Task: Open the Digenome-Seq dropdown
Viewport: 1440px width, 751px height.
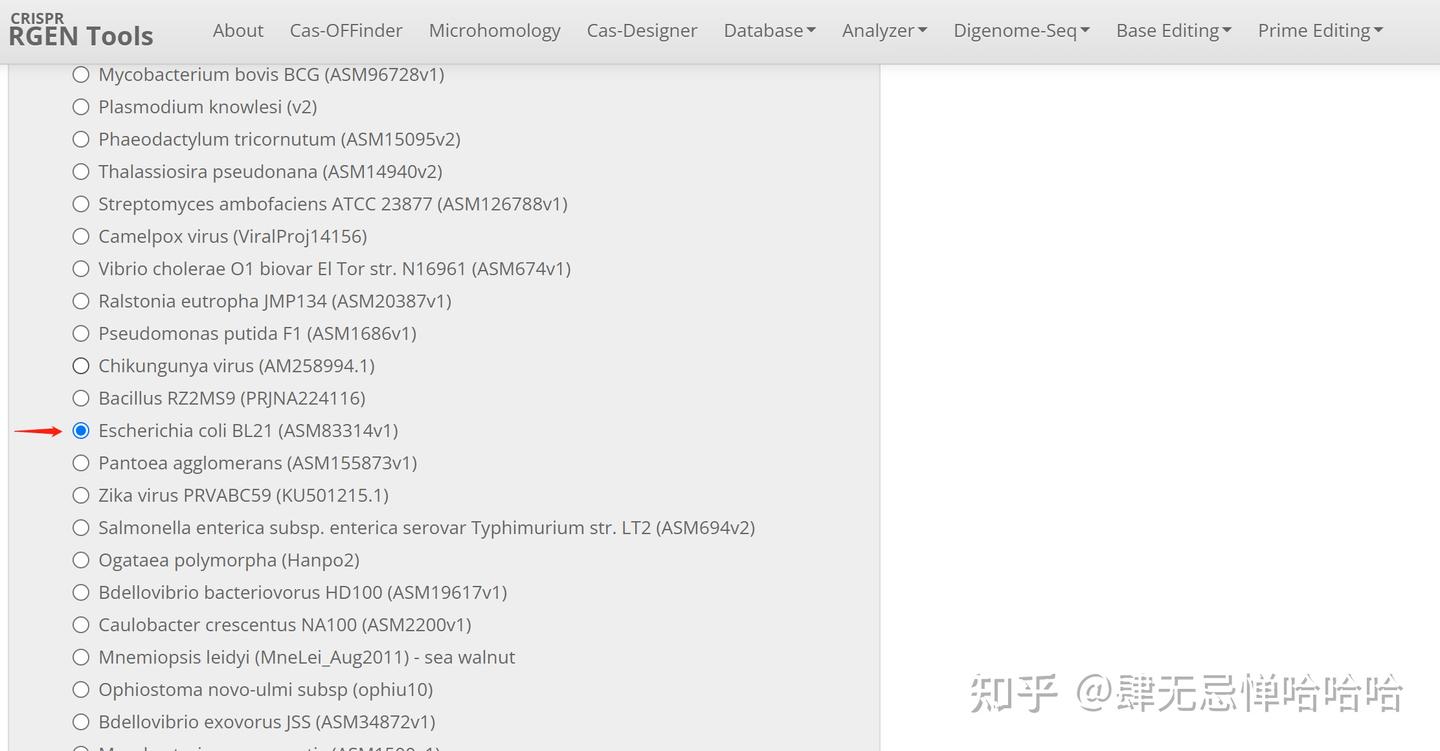Action: (1021, 30)
